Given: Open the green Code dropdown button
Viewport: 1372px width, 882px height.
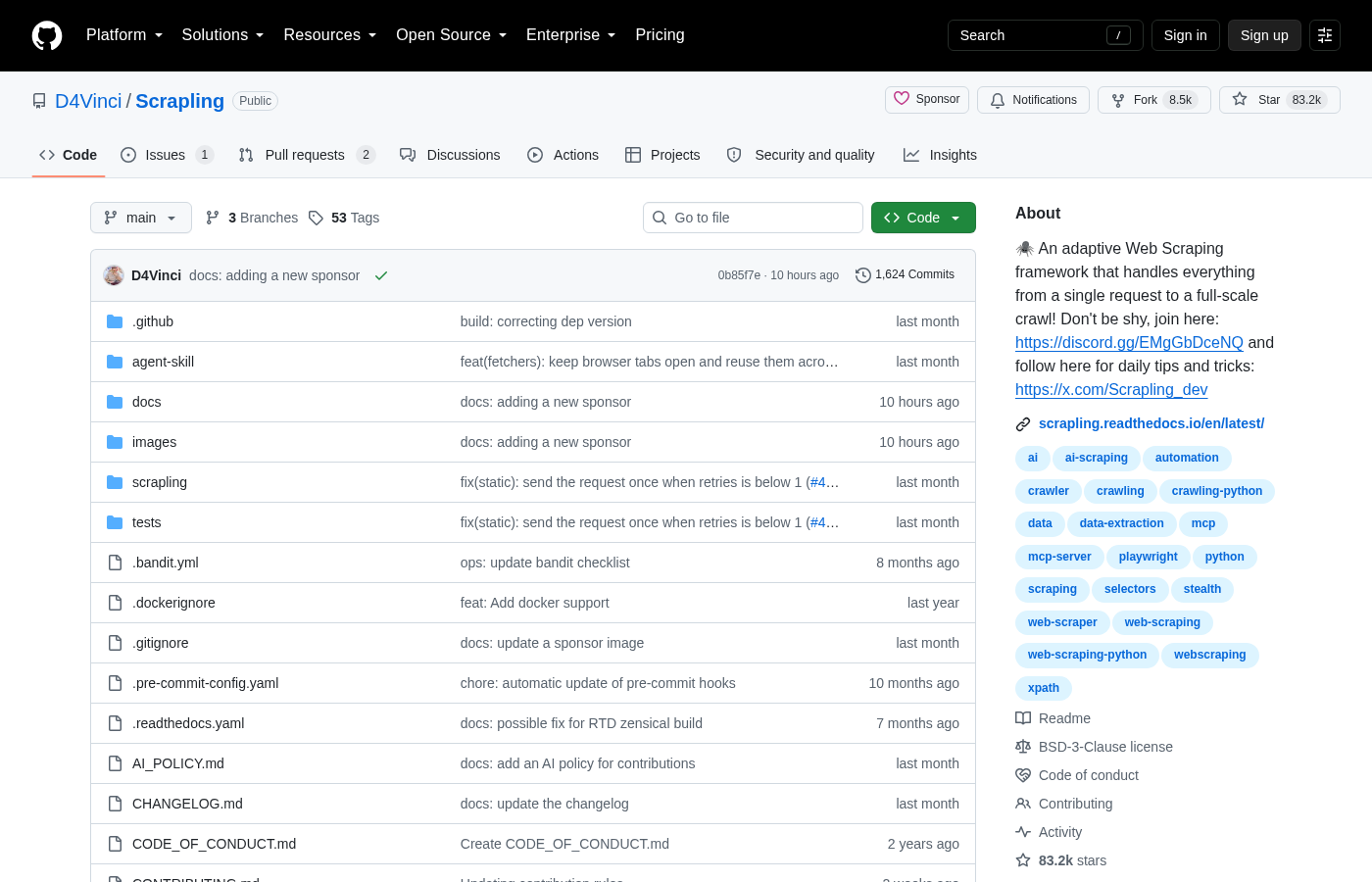Looking at the screenshot, I should click(923, 218).
